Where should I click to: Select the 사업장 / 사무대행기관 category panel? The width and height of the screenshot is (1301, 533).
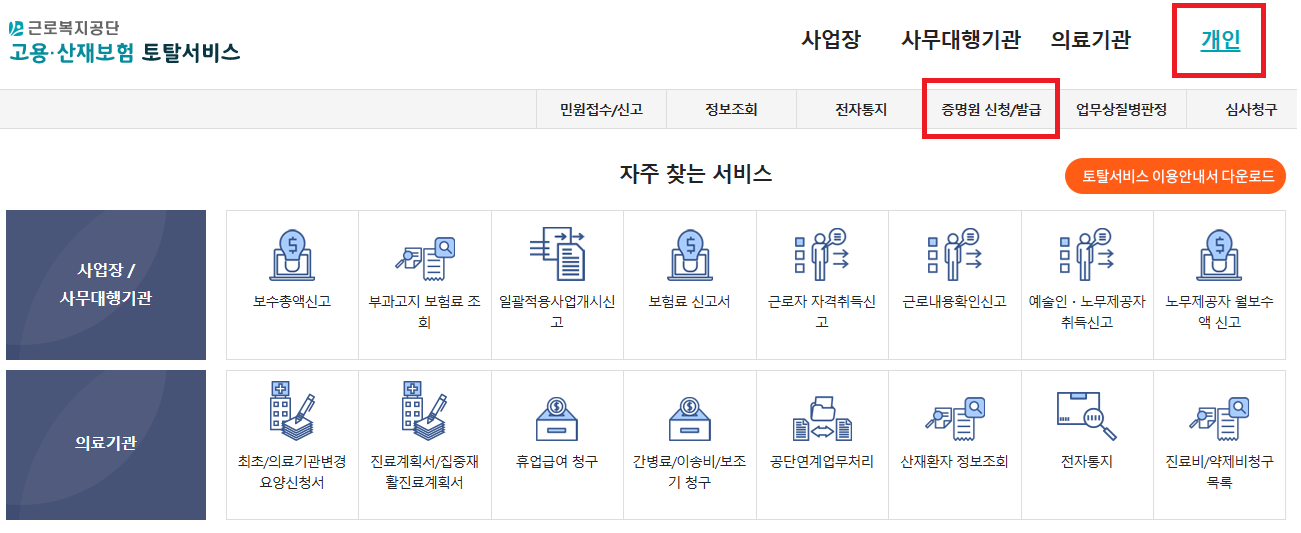click(x=106, y=285)
